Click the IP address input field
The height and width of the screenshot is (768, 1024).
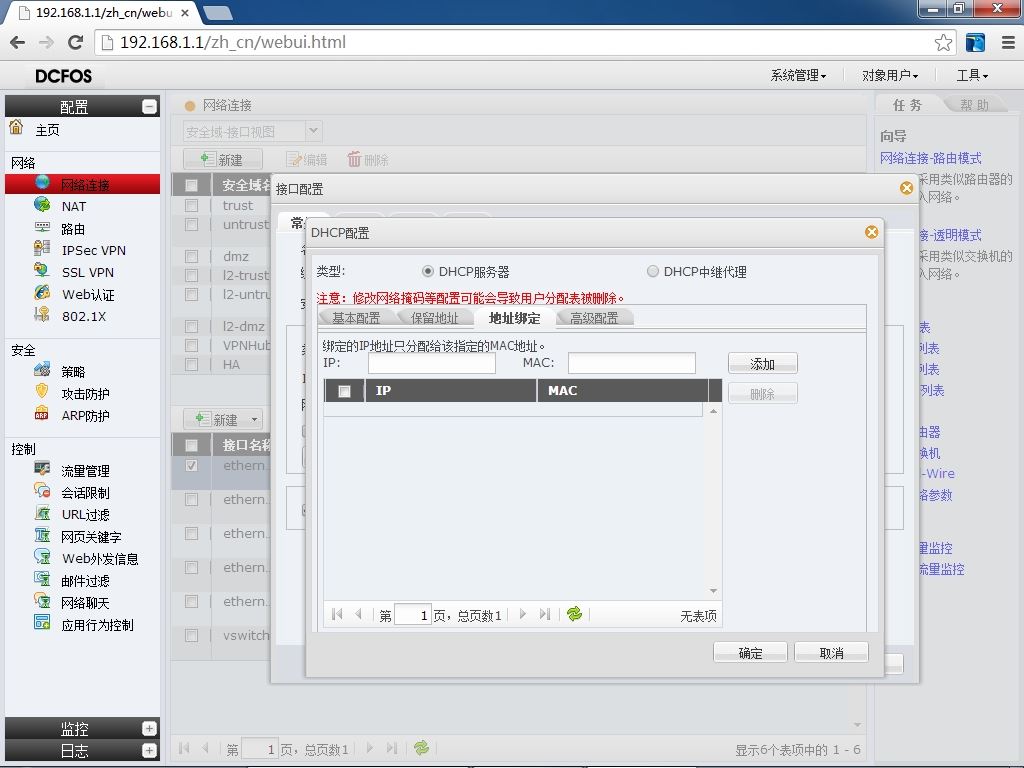click(432, 363)
